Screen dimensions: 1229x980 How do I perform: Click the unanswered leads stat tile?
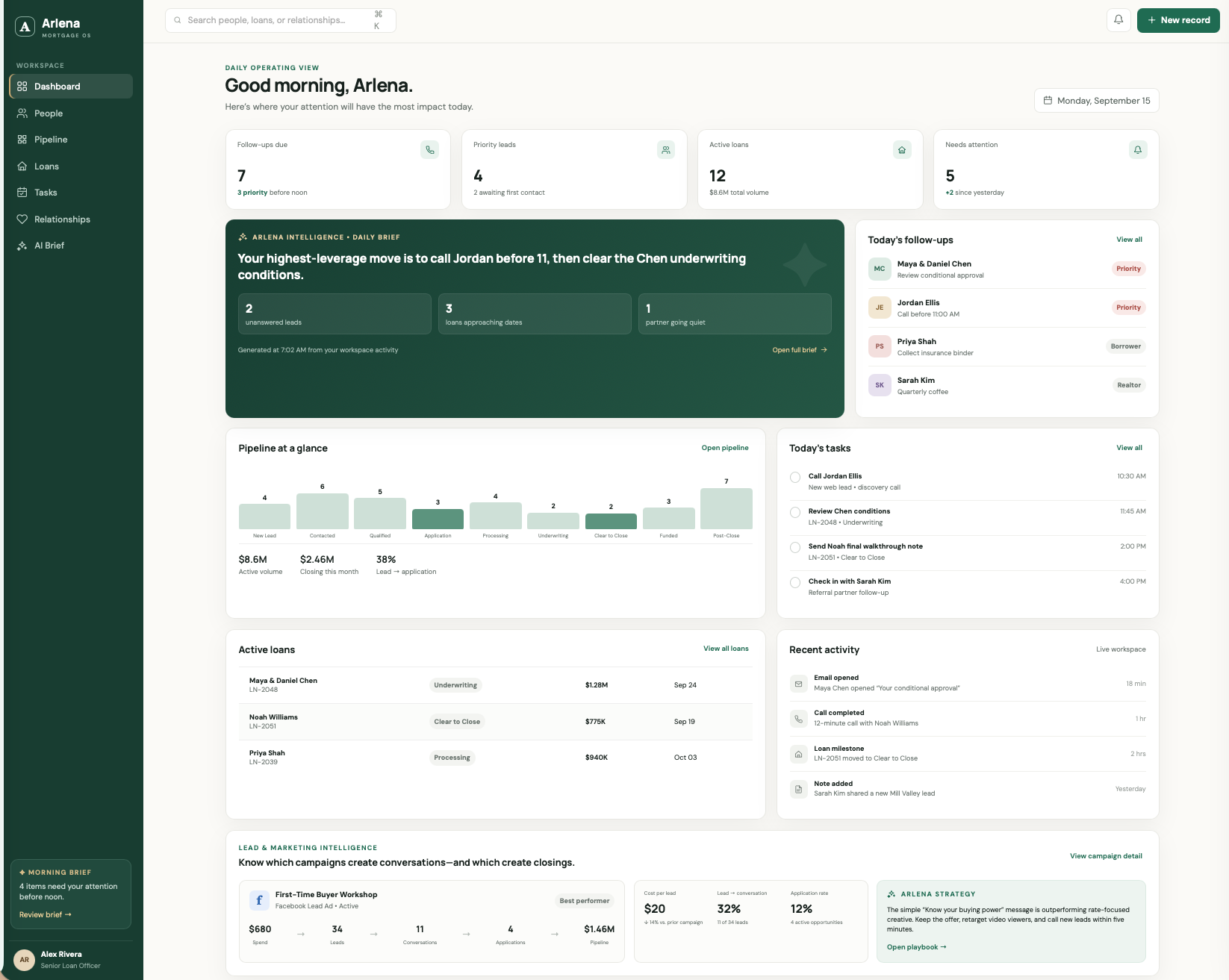[335, 313]
